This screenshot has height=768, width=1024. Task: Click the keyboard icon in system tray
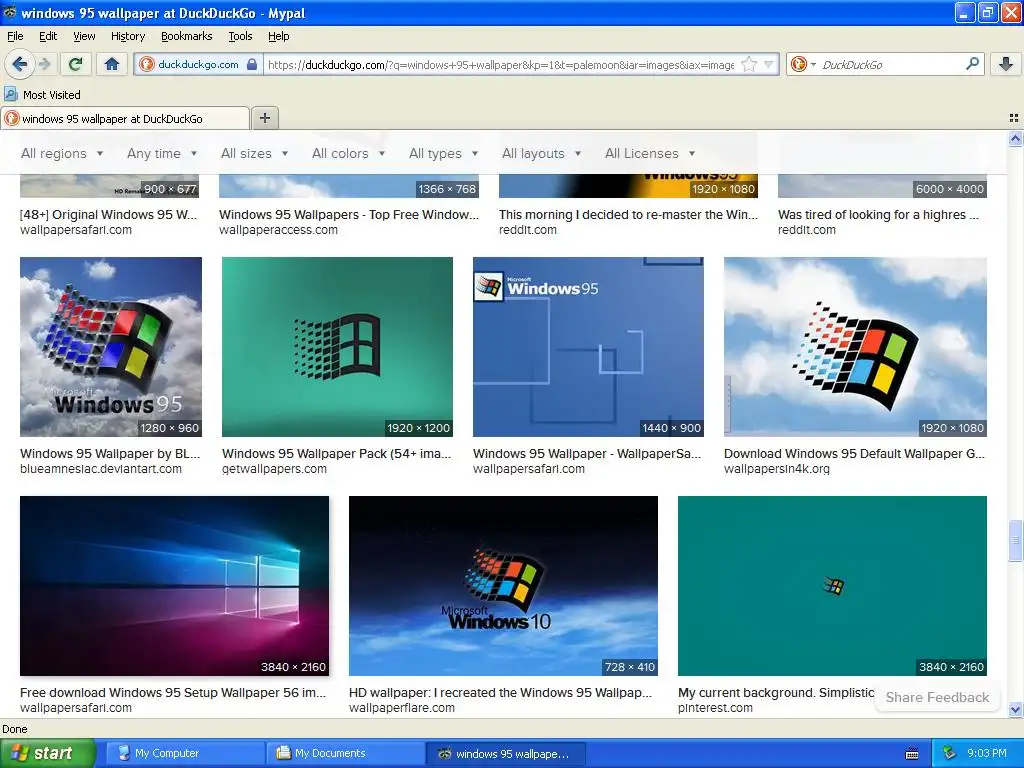click(x=912, y=754)
